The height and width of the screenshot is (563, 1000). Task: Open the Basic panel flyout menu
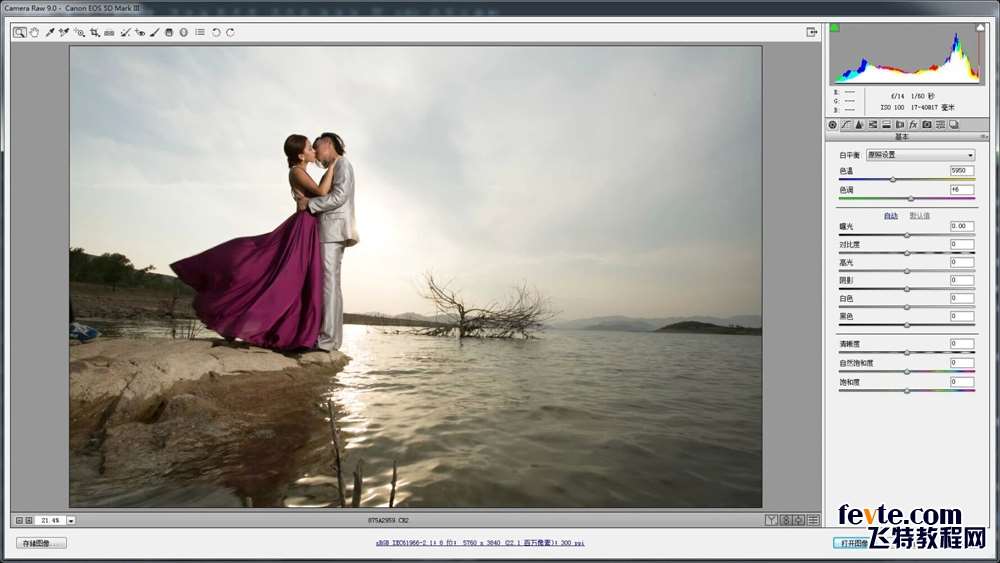tap(983, 136)
